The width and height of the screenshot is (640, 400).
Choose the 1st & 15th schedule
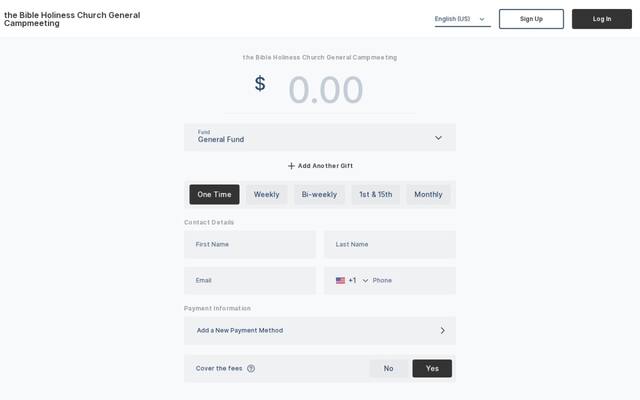(x=376, y=195)
